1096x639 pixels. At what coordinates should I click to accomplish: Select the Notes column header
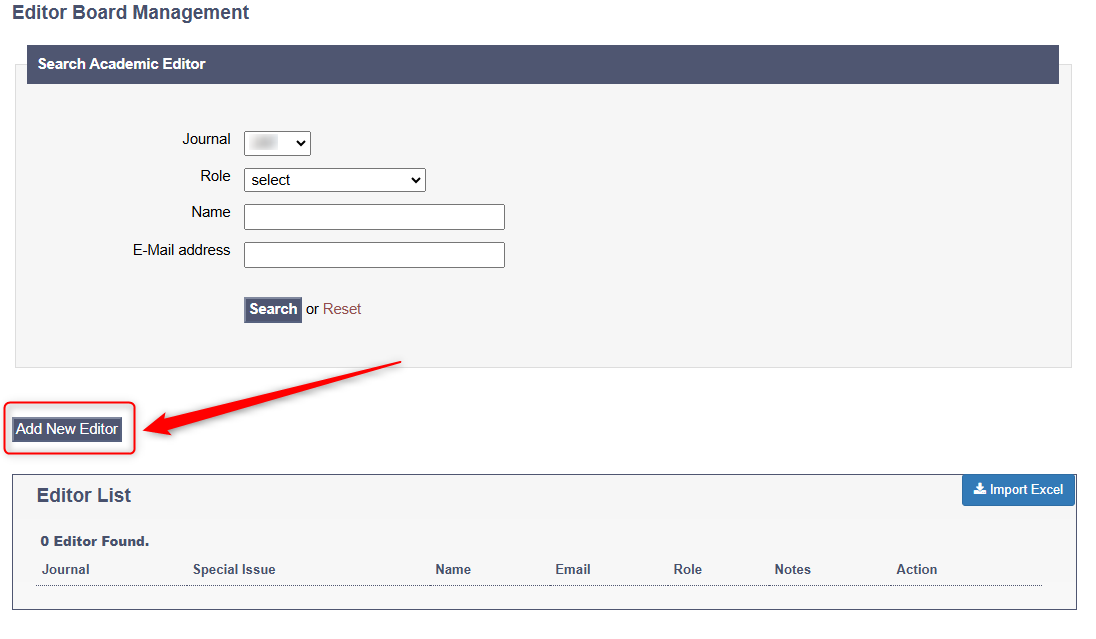[x=792, y=569]
